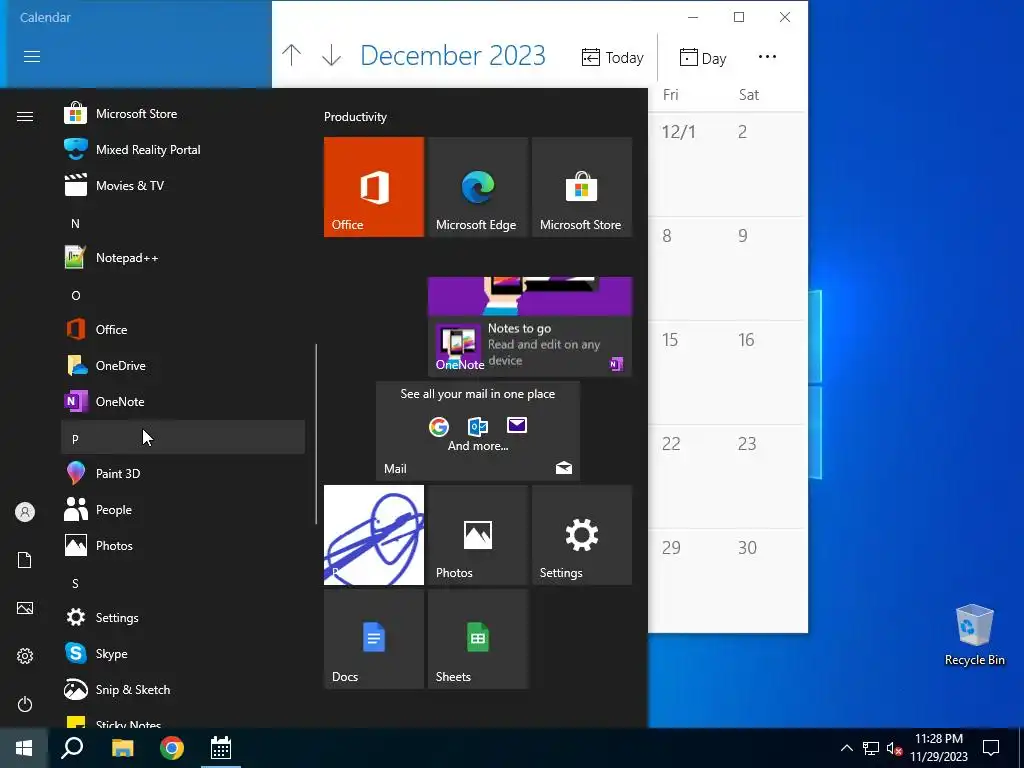
Task: Go to previous month in Calendar
Action: coord(291,56)
